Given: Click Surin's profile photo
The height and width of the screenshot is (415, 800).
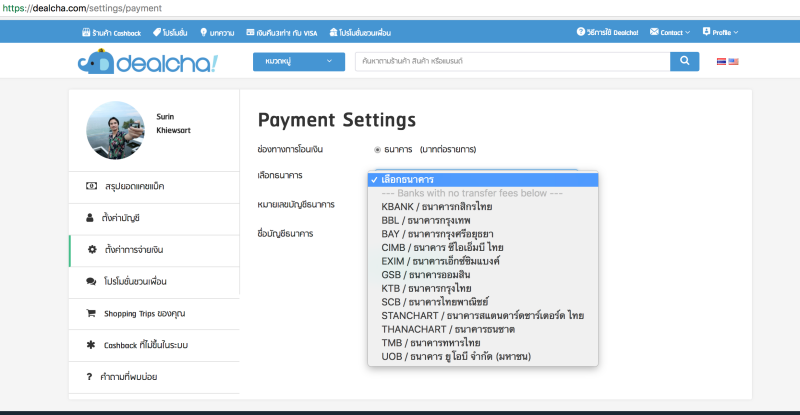Looking at the screenshot, I should pos(115,130).
